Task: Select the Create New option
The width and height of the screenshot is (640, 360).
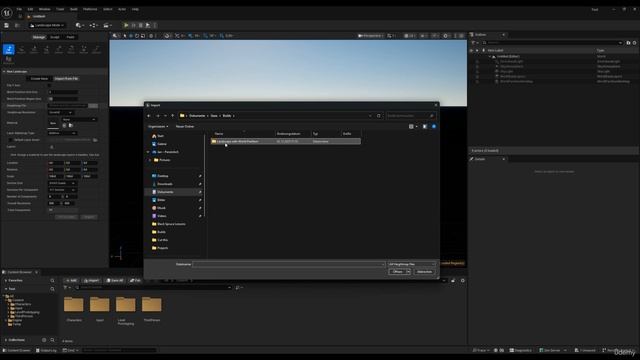Action: coord(39,78)
